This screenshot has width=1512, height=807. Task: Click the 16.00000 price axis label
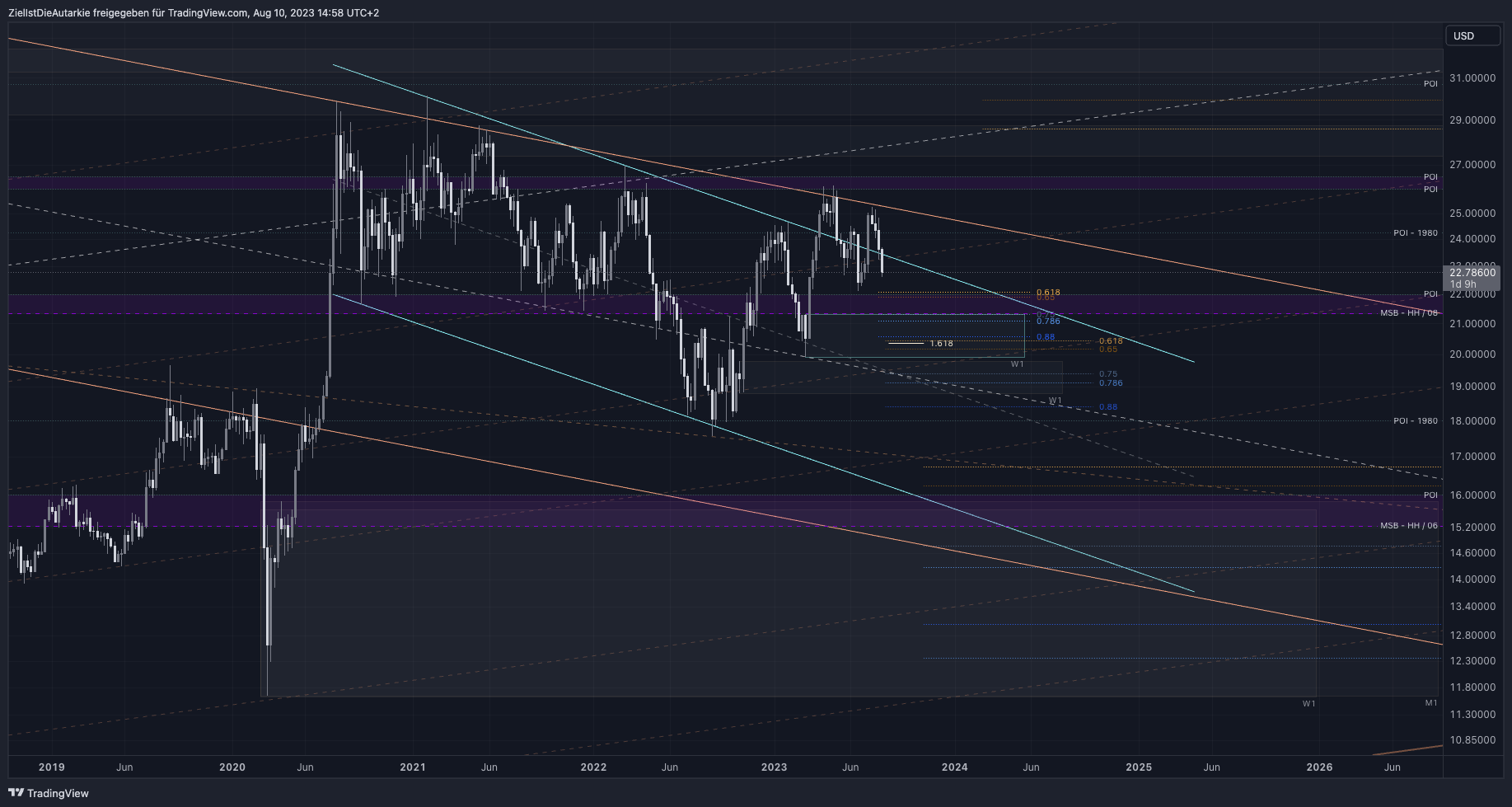point(1472,495)
